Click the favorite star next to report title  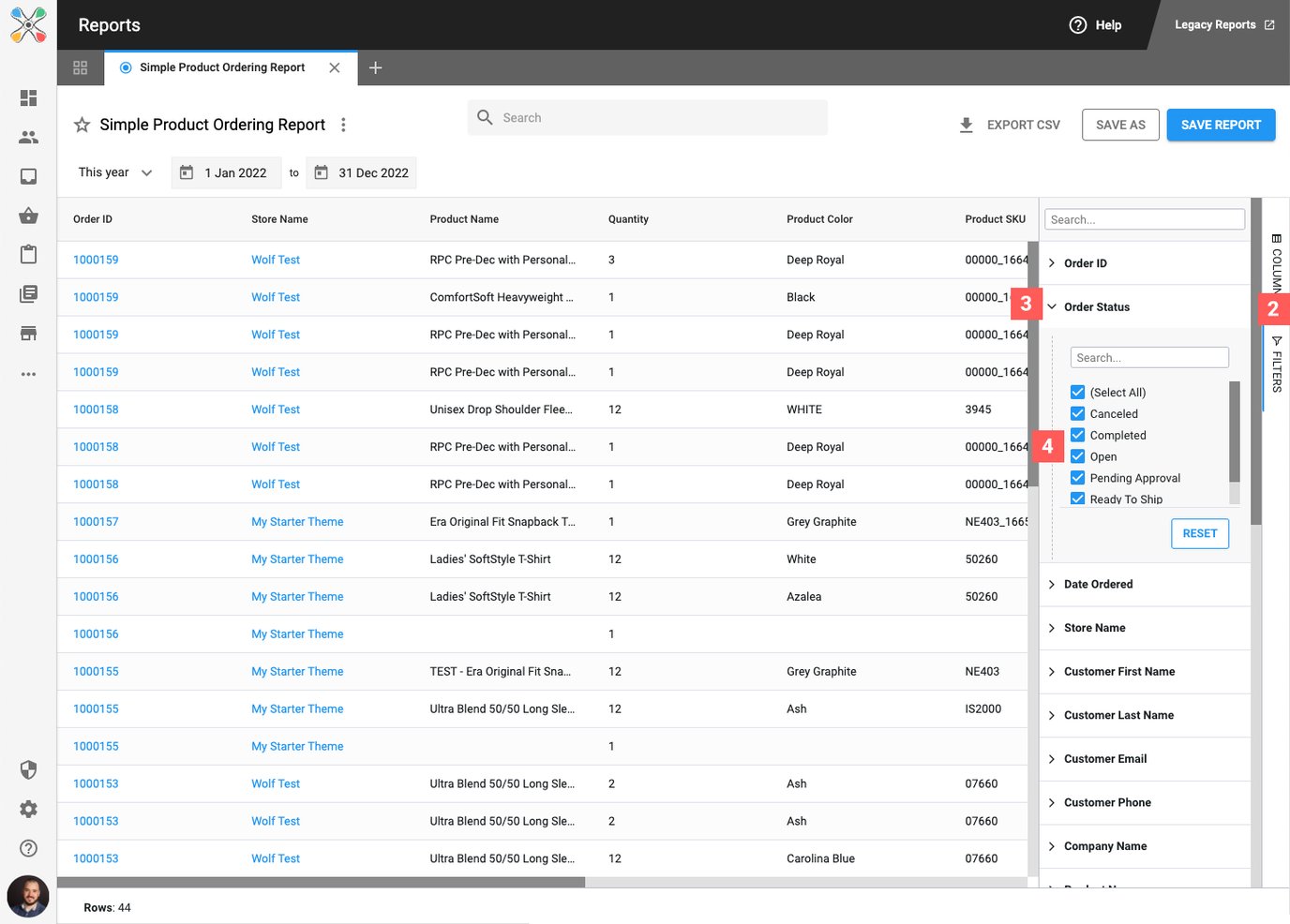point(82,125)
